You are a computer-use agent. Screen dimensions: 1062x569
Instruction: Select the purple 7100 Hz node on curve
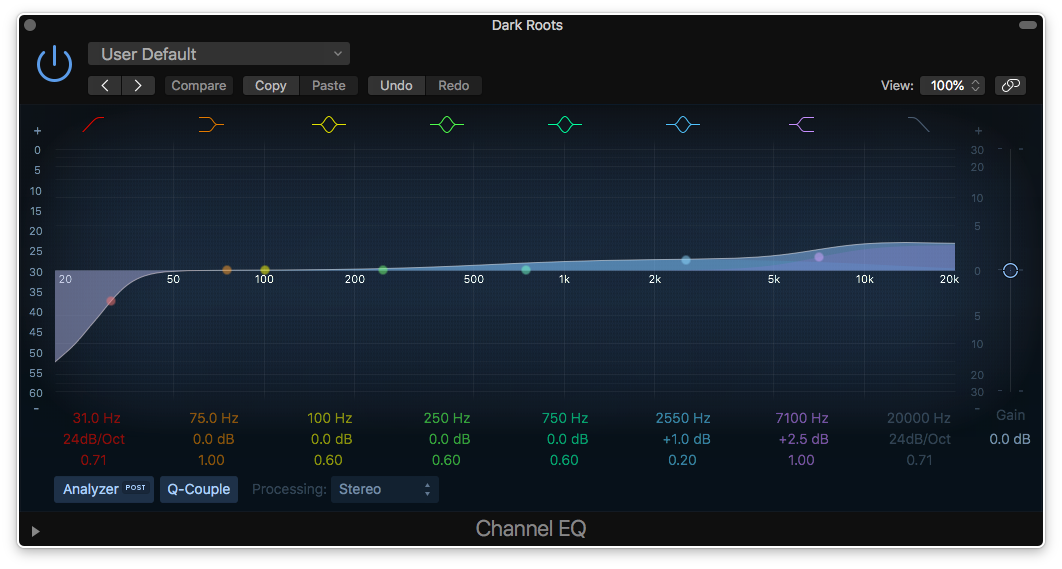(819, 257)
